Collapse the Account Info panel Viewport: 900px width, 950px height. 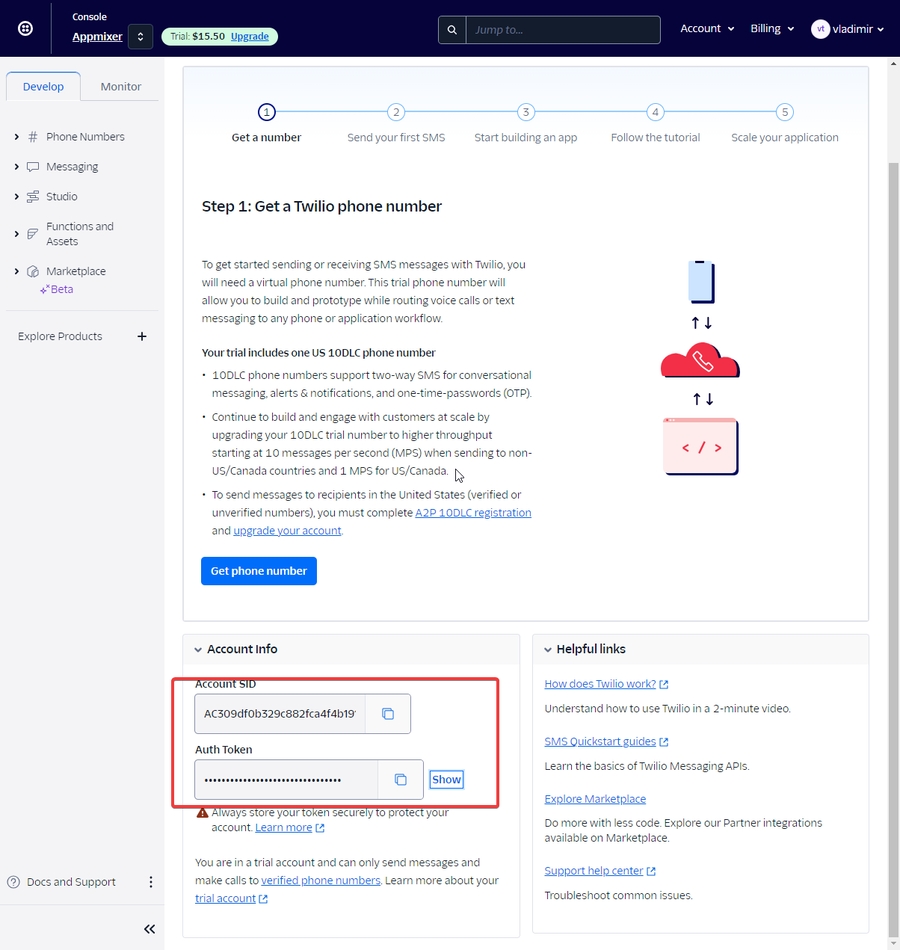tap(198, 650)
